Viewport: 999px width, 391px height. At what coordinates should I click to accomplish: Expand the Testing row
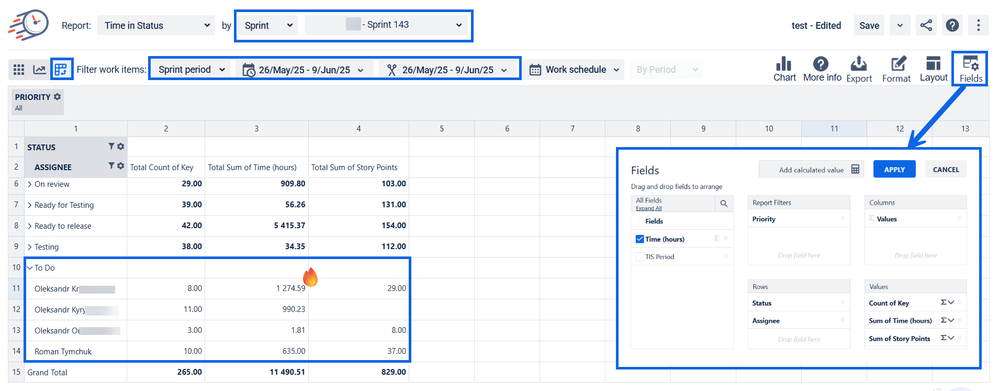tap(29, 246)
